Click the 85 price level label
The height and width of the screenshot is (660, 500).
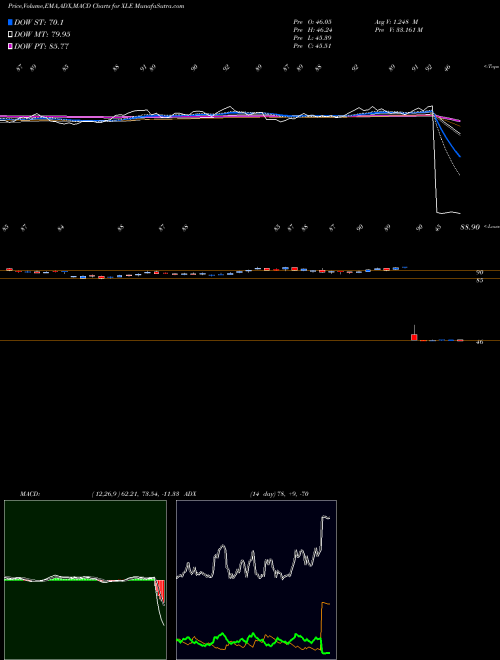coord(479,280)
